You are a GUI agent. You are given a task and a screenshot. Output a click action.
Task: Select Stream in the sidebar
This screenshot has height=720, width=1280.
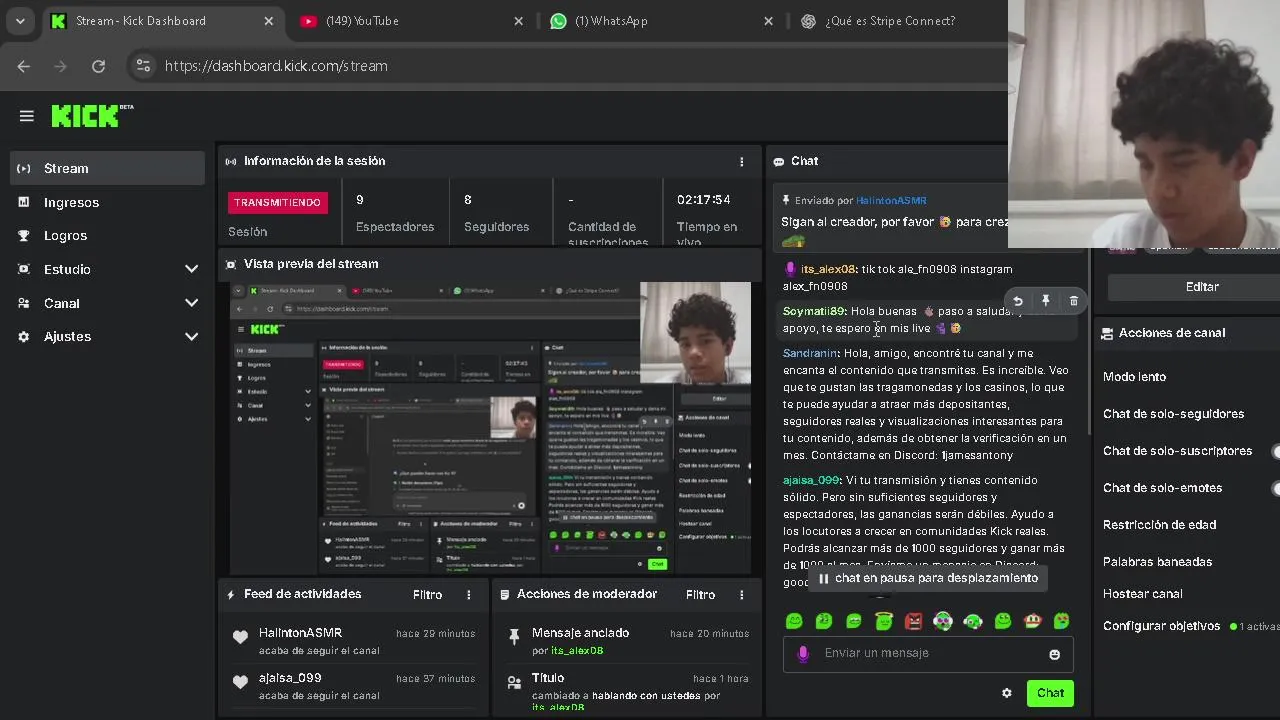point(107,168)
